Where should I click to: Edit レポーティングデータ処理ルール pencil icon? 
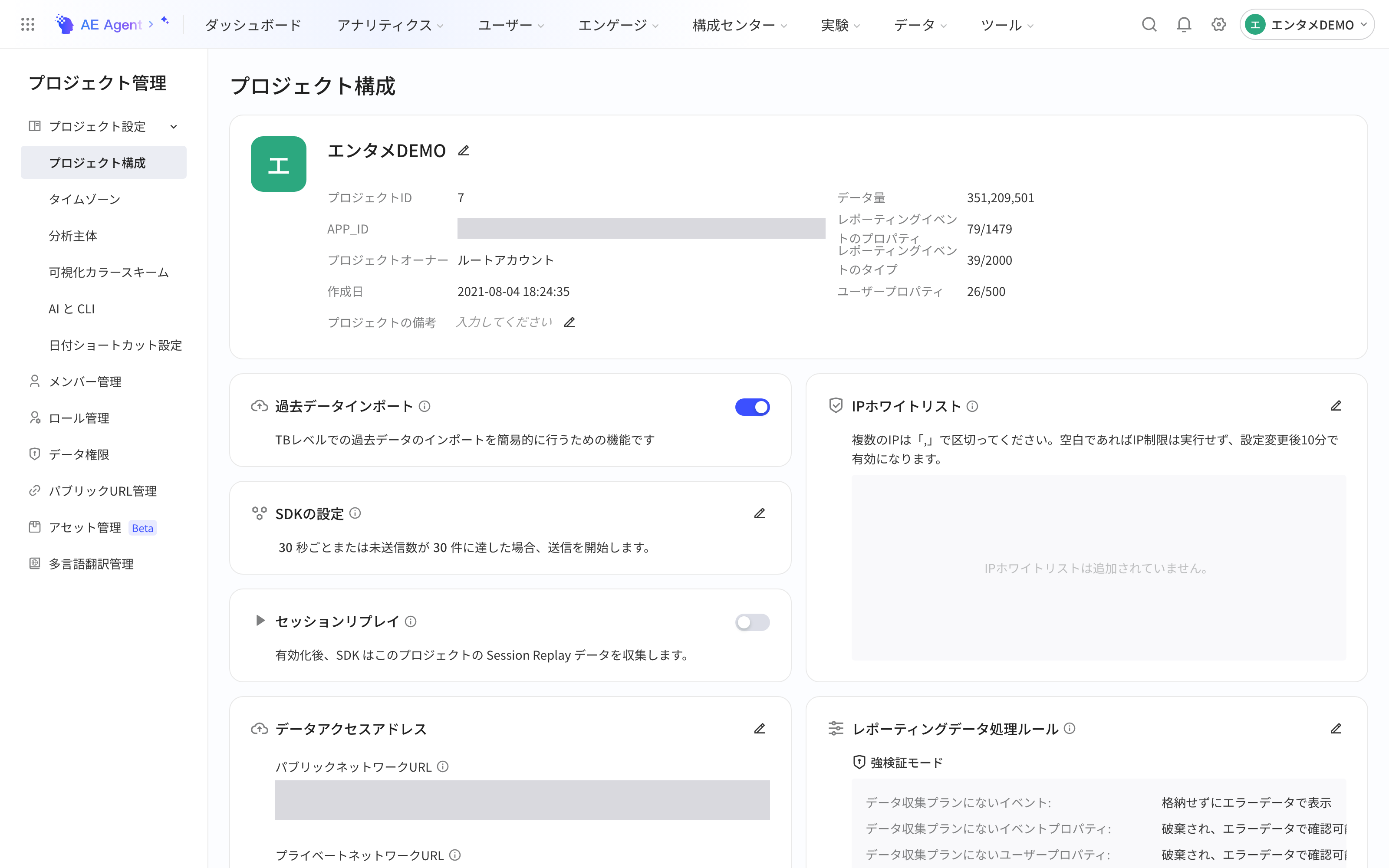[1336, 729]
